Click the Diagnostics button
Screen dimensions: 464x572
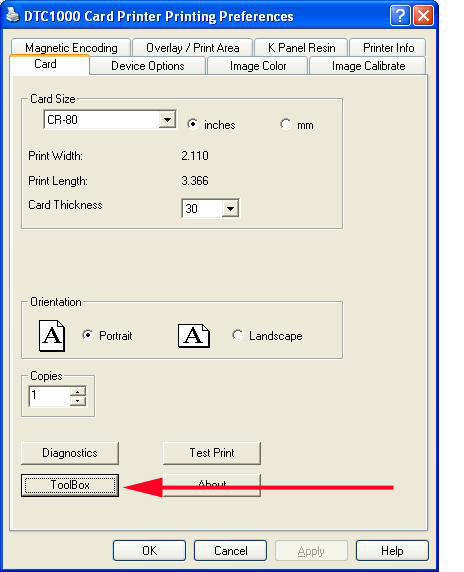[x=70, y=453]
